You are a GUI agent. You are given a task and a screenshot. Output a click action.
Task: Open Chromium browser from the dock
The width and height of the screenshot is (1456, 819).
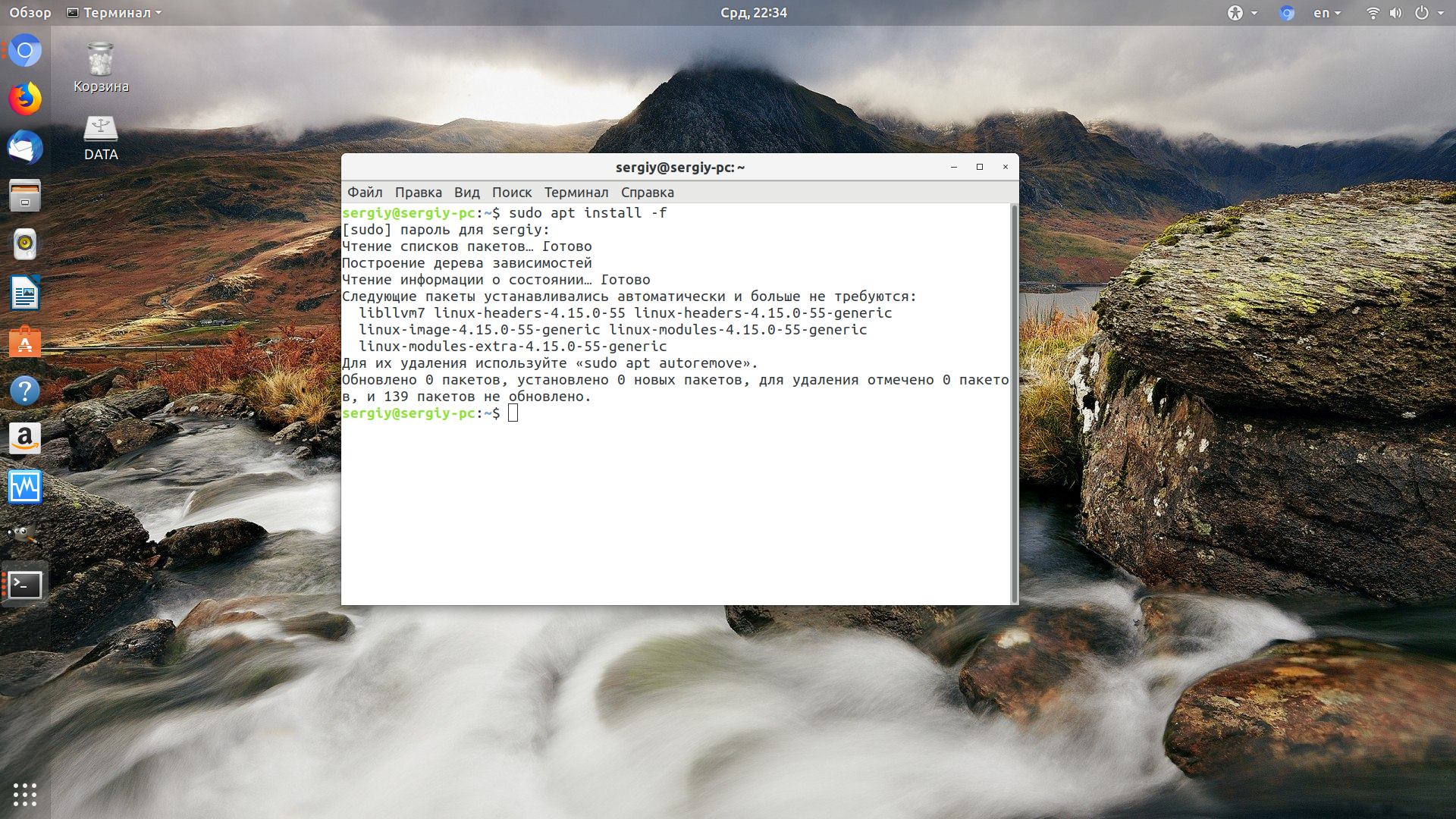pyautogui.click(x=25, y=51)
